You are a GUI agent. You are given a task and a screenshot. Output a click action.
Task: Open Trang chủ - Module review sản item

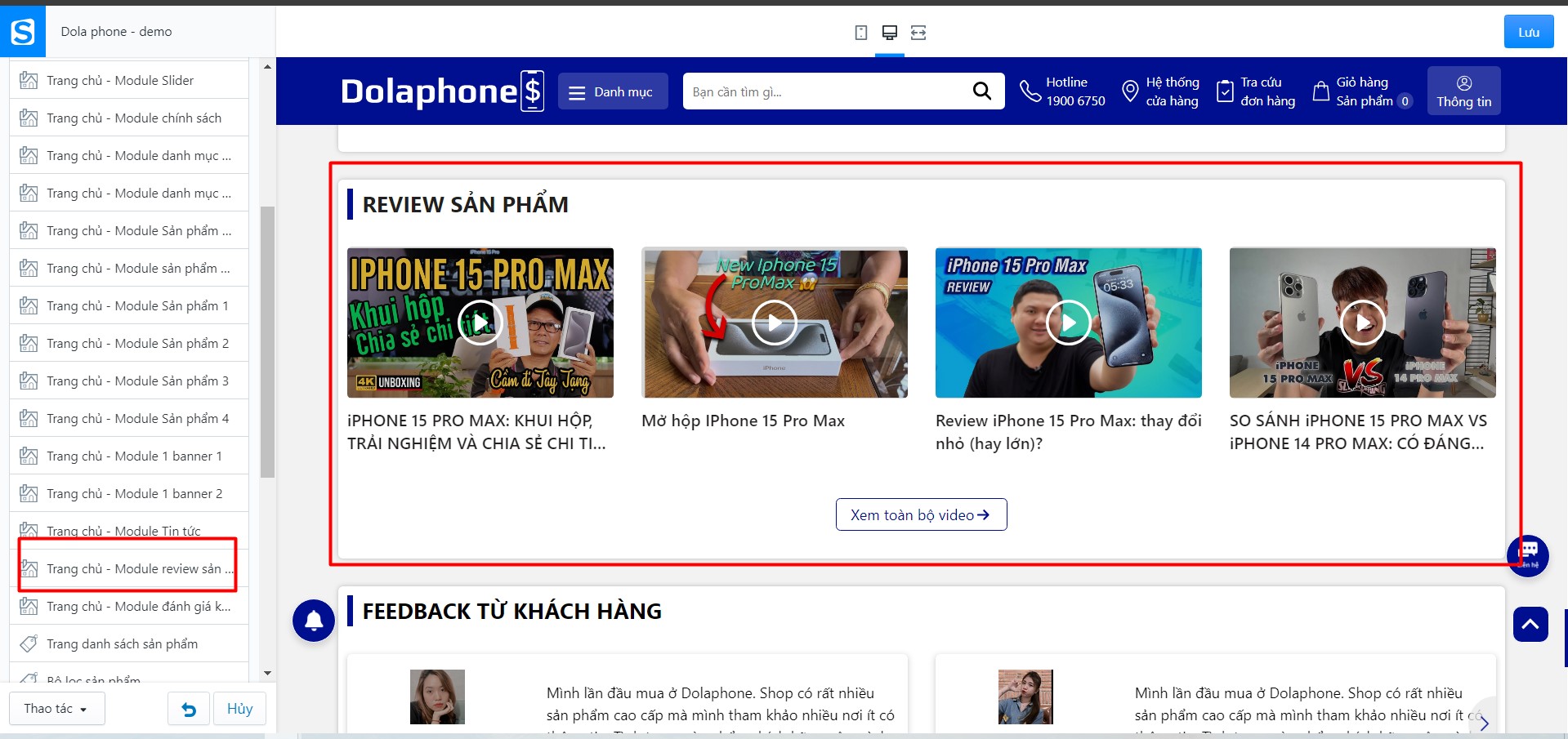click(129, 568)
